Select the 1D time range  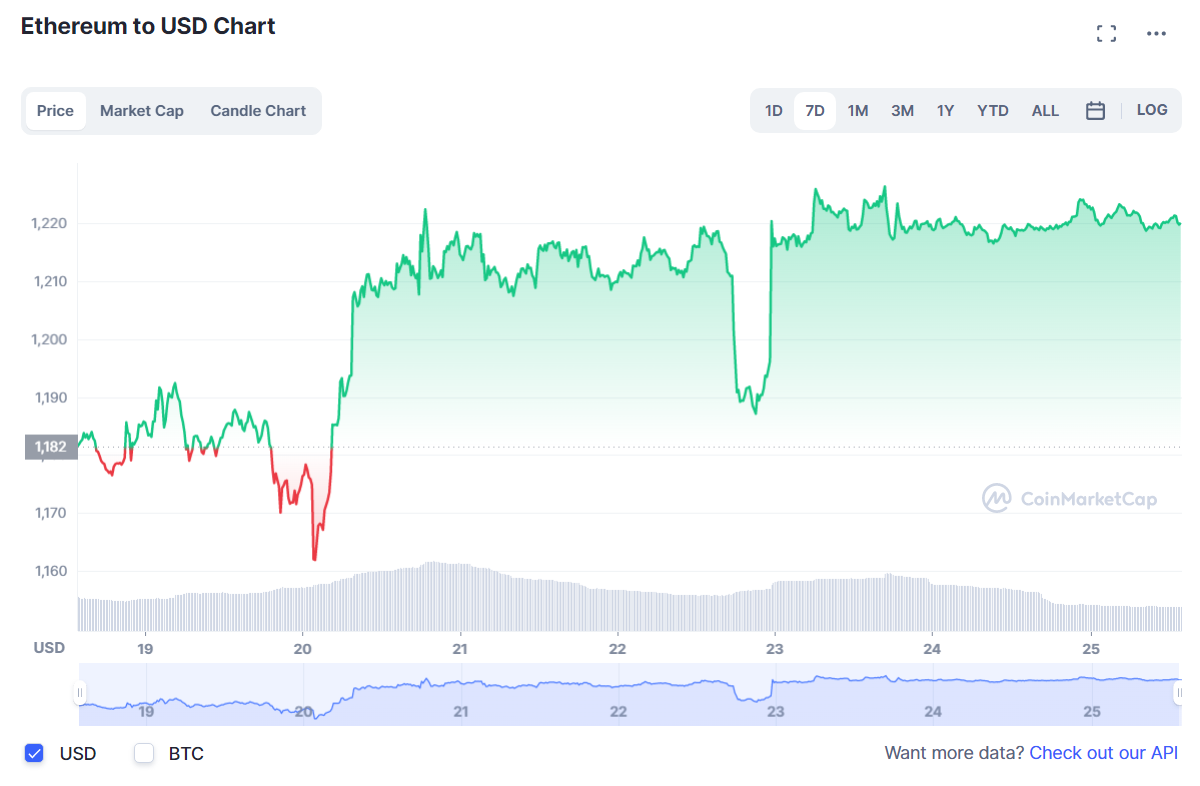773,111
